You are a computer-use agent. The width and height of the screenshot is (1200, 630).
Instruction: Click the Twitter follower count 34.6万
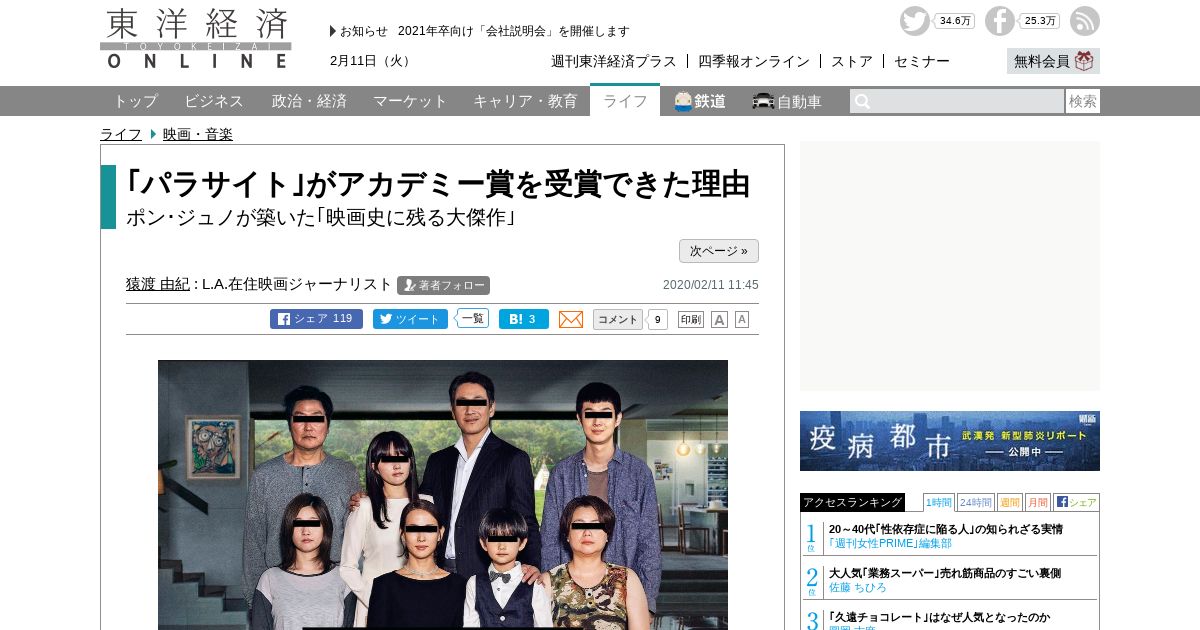click(955, 21)
